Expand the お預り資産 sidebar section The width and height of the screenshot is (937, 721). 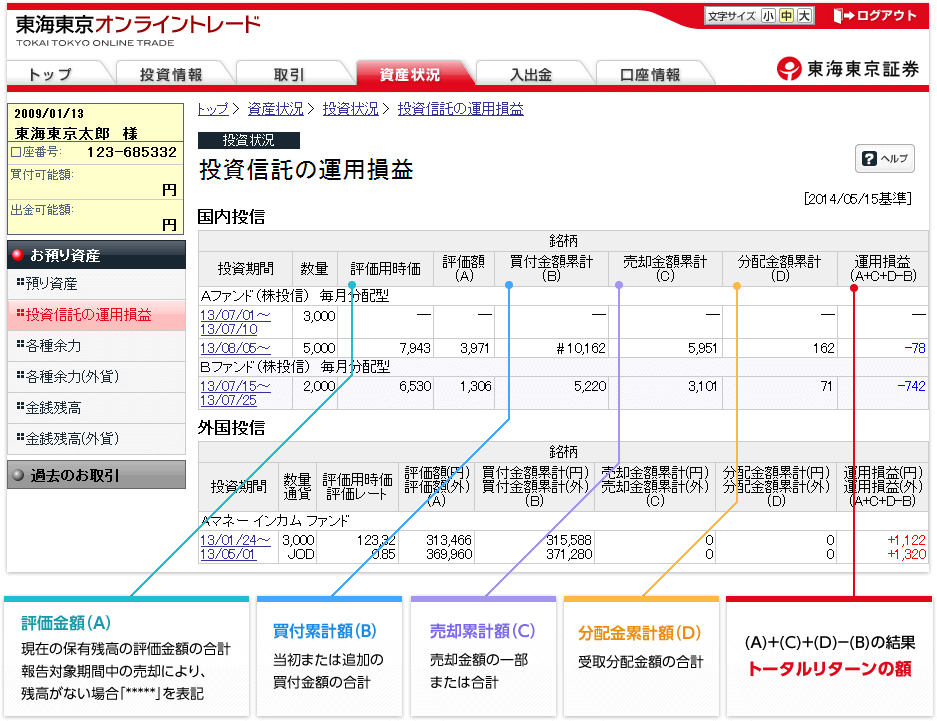(x=96, y=255)
